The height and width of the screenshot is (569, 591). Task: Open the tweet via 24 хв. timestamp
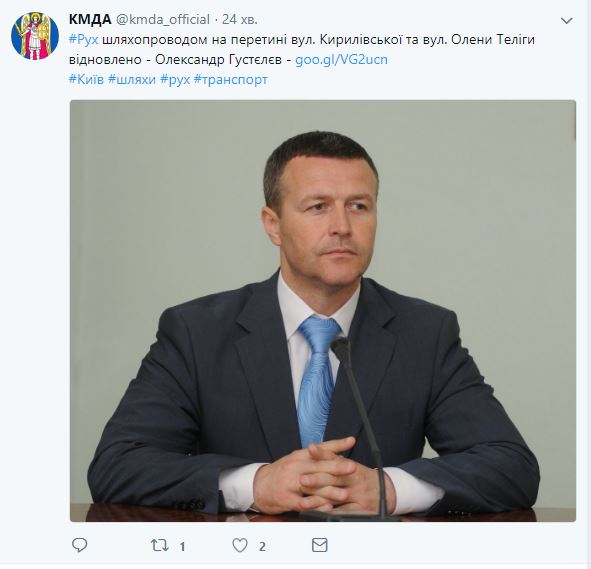pyautogui.click(x=240, y=20)
